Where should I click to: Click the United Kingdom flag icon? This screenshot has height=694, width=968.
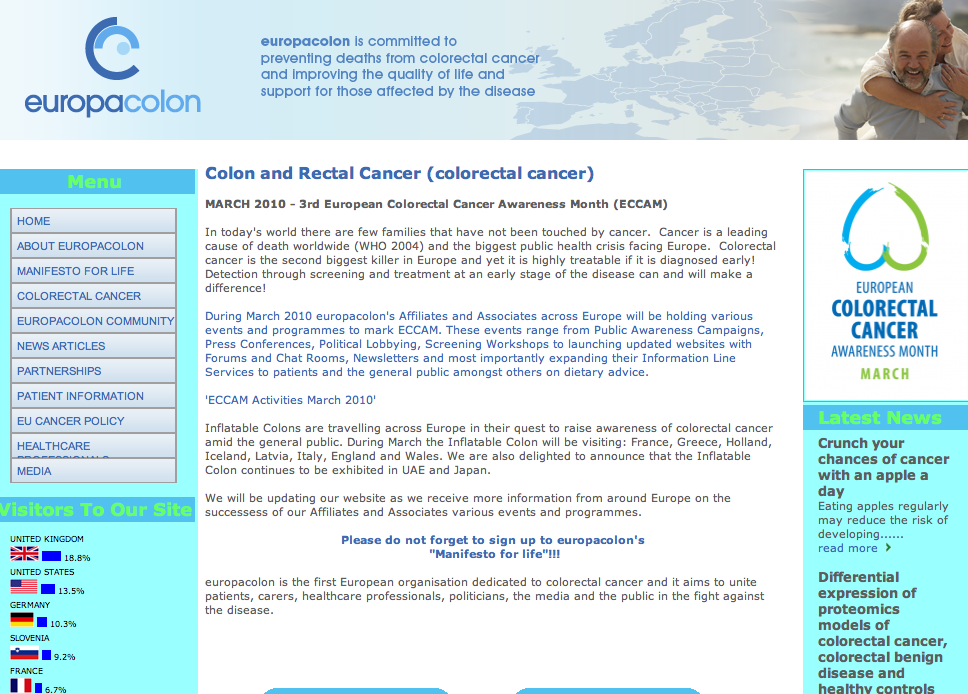24,555
